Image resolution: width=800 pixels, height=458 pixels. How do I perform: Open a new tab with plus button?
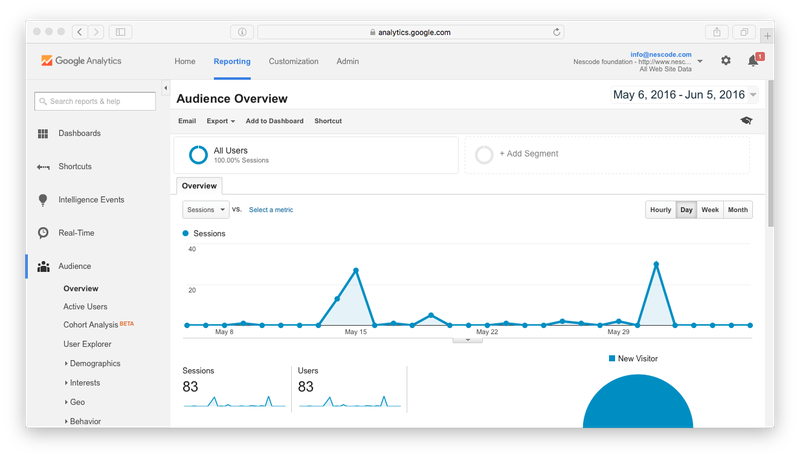pos(767,36)
